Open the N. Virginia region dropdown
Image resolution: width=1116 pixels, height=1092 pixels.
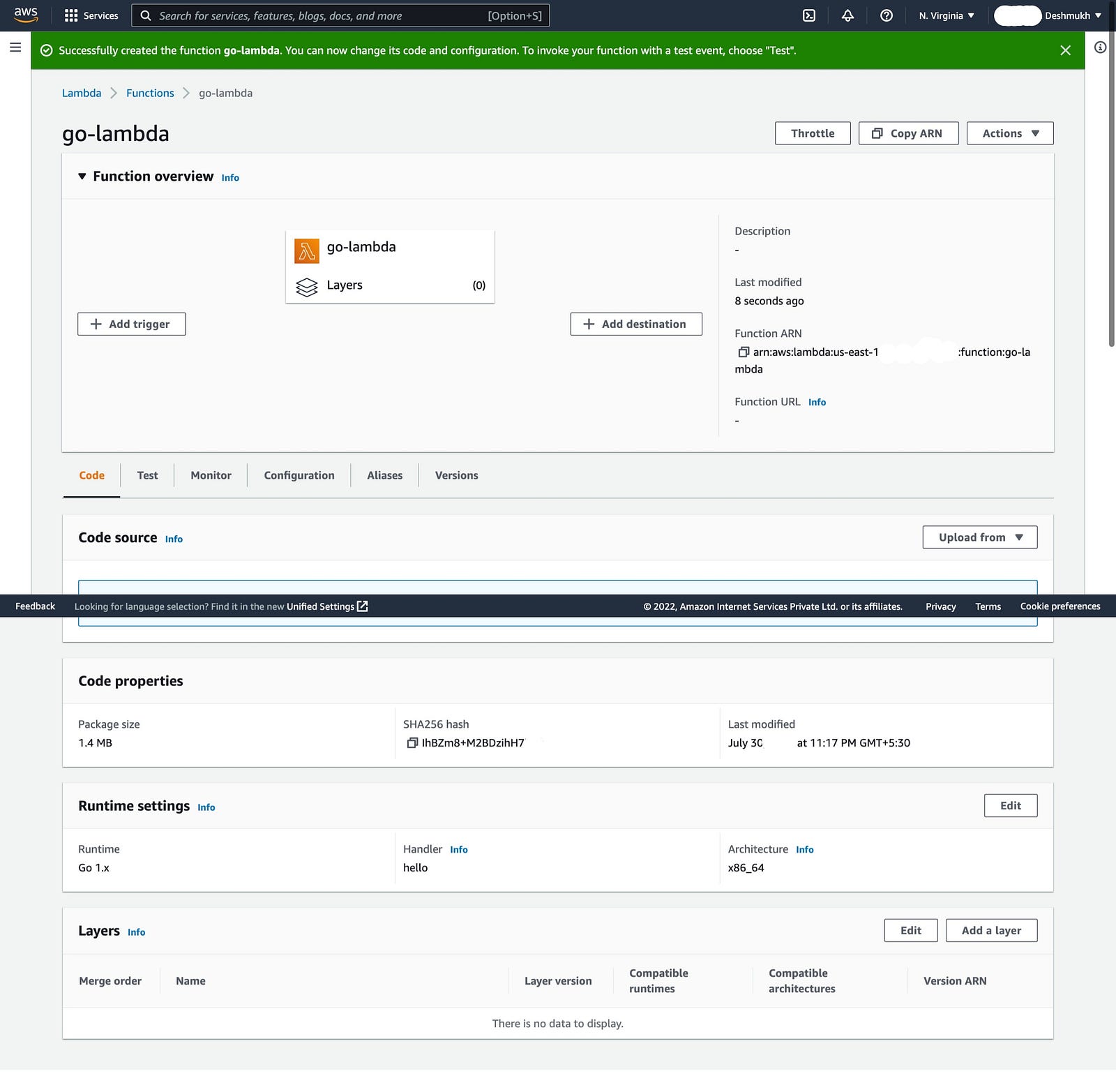pyautogui.click(x=947, y=15)
